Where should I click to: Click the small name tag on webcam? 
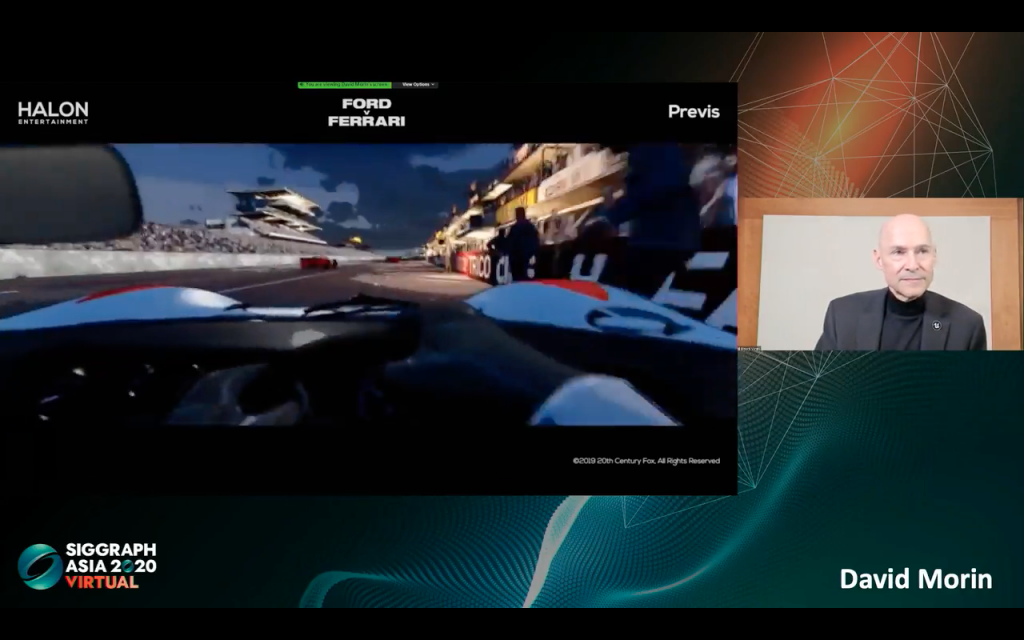coord(749,347)
